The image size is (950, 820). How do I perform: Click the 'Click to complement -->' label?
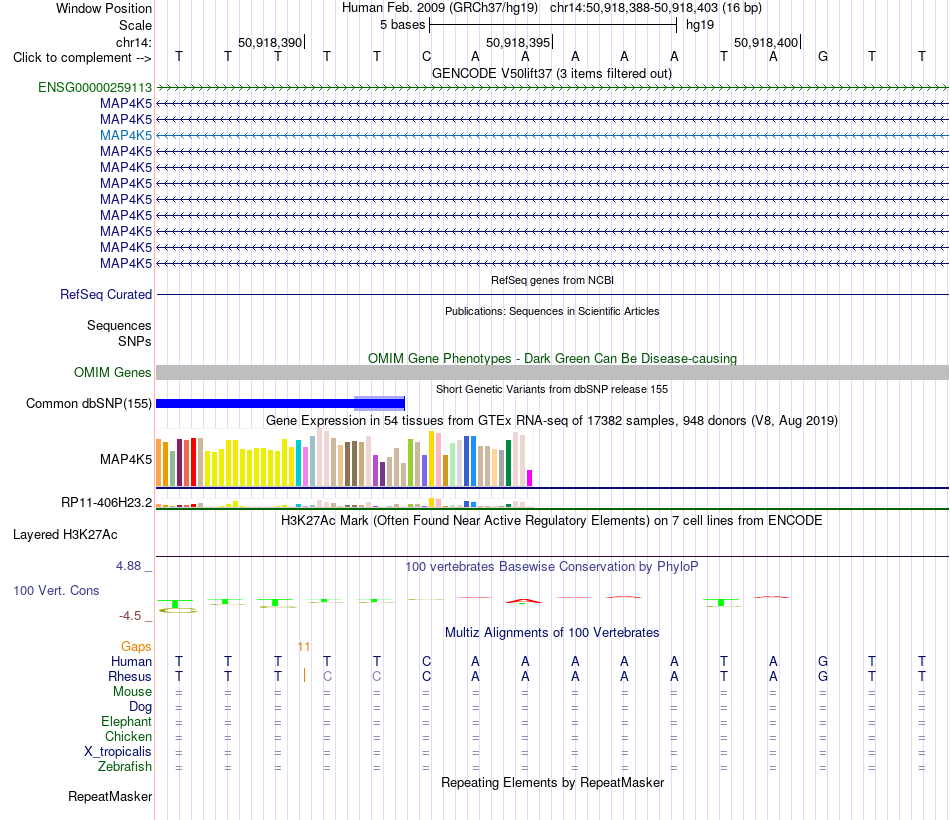[82, 58]
